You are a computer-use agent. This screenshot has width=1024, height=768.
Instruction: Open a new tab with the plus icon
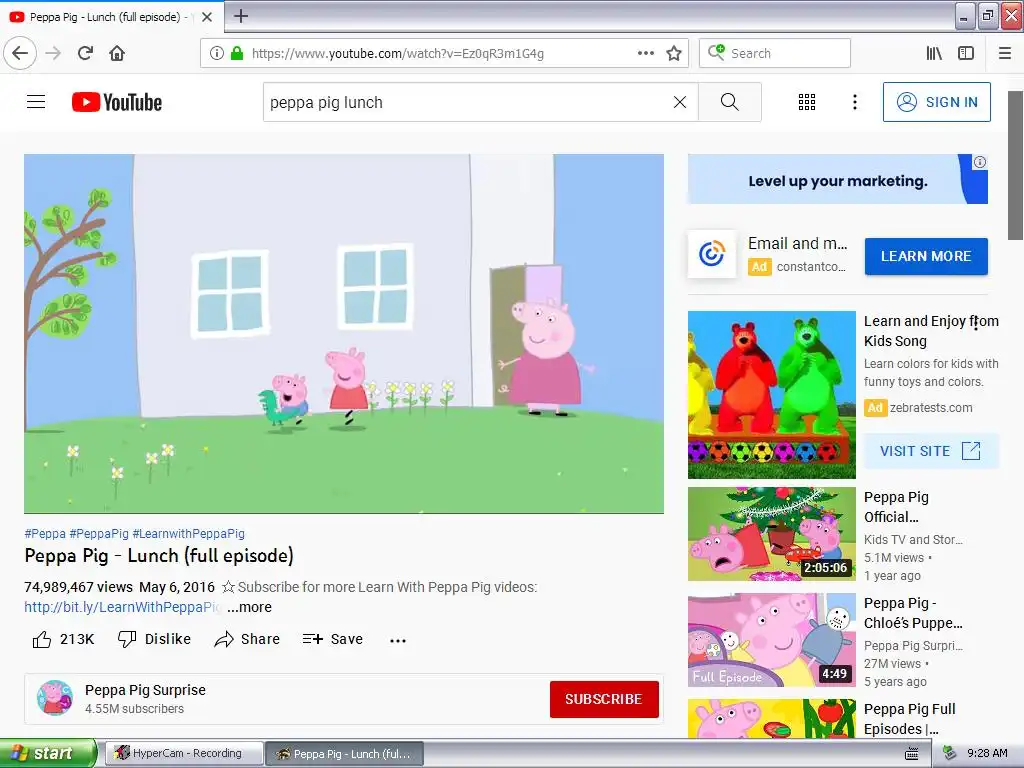241,16
